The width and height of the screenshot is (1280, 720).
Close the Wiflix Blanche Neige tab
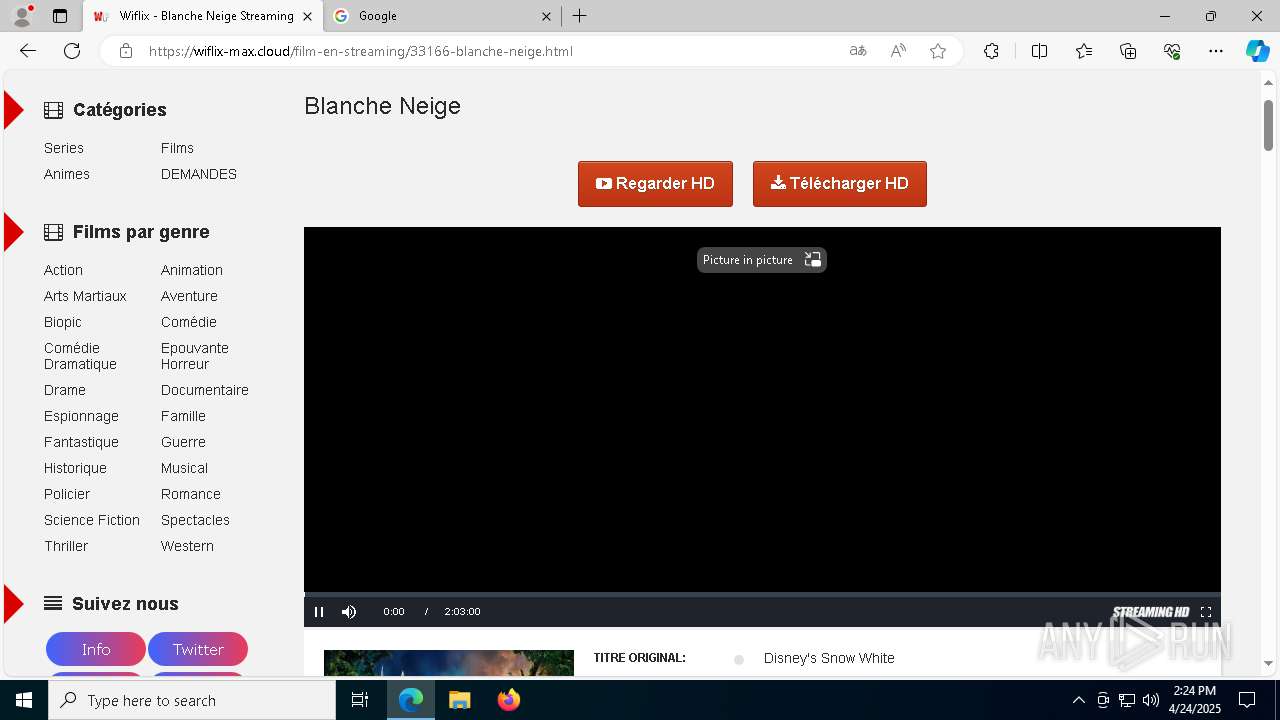click(307, 16)
